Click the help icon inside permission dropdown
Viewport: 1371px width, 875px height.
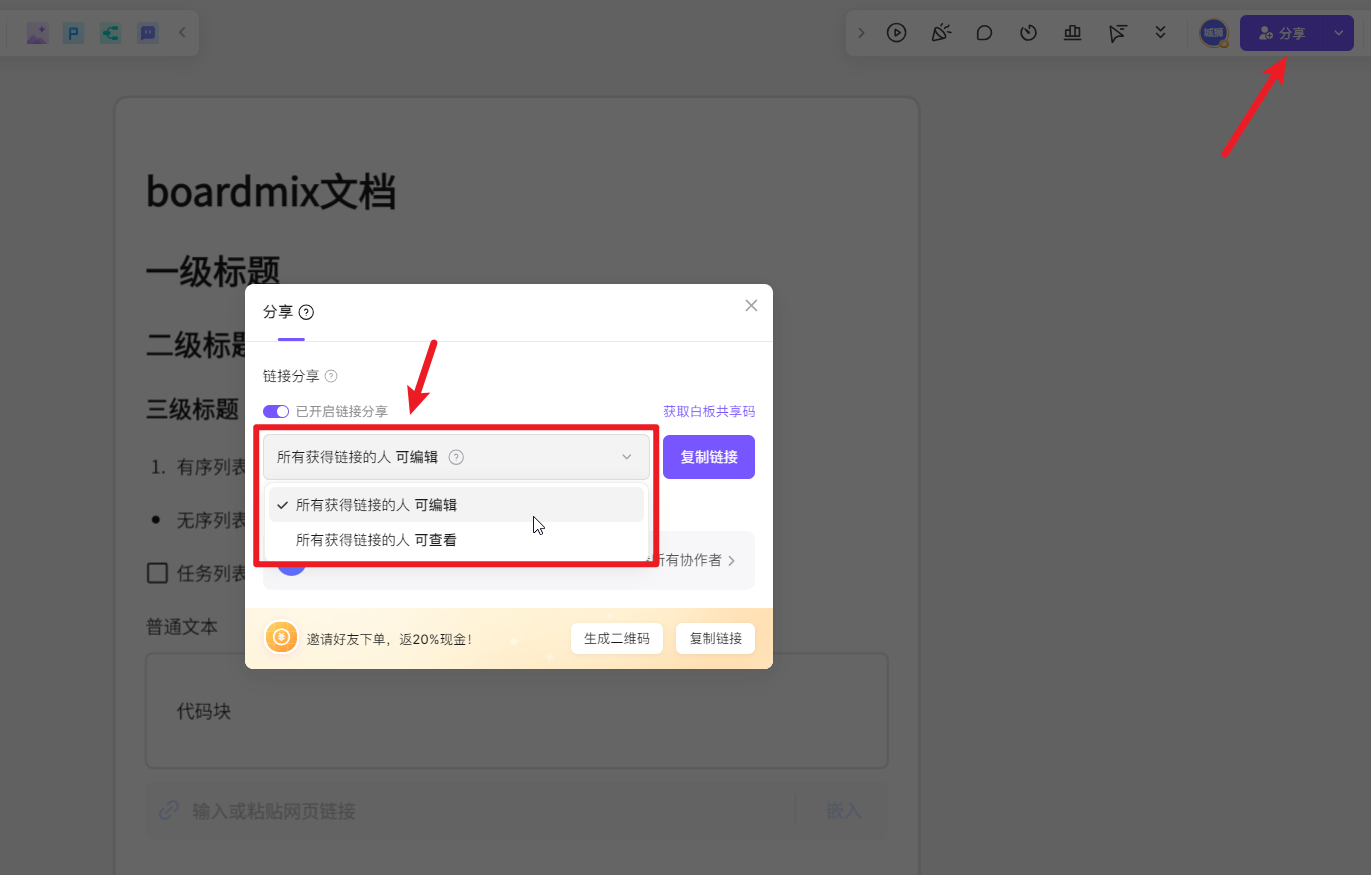click(x=456, y=457)
